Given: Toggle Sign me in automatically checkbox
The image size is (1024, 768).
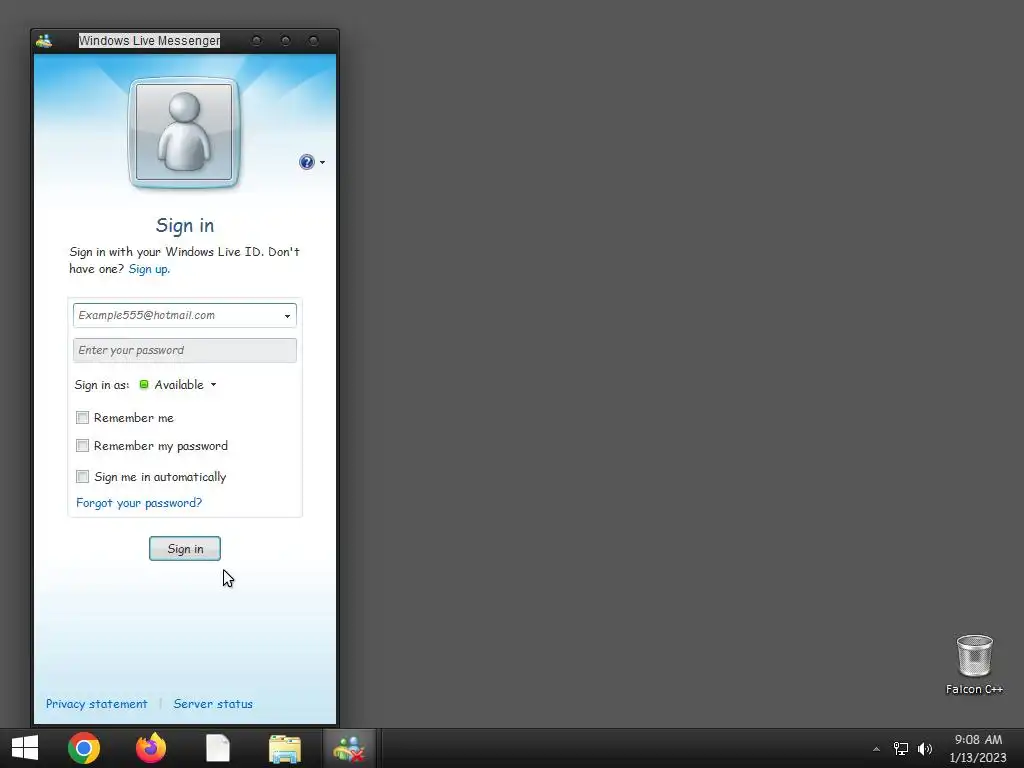Looking at the screenshot, I should point(82,476).
